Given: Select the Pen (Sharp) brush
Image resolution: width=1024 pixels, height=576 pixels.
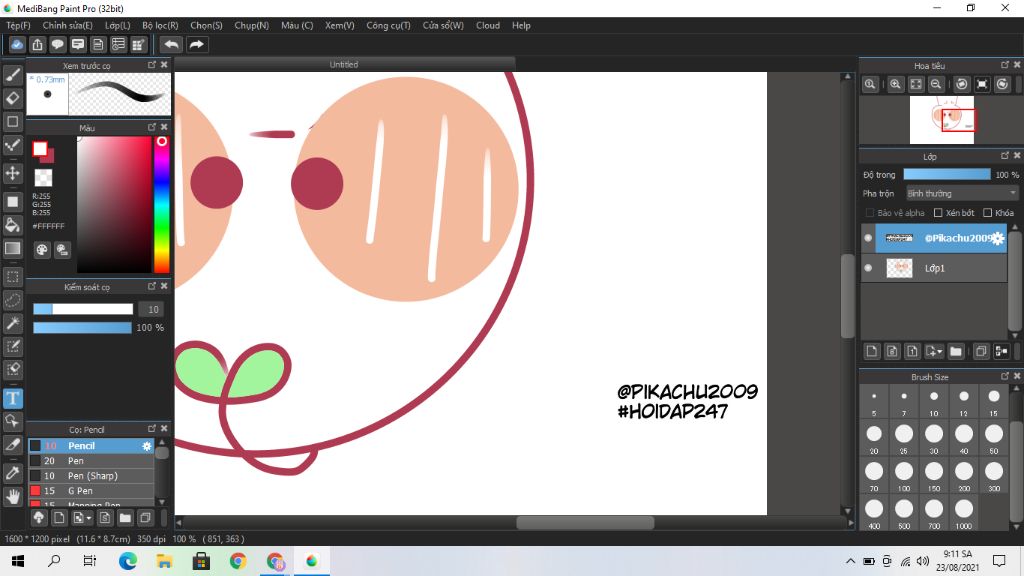Looking at the screenshot, I should click(x=91, y=476).
